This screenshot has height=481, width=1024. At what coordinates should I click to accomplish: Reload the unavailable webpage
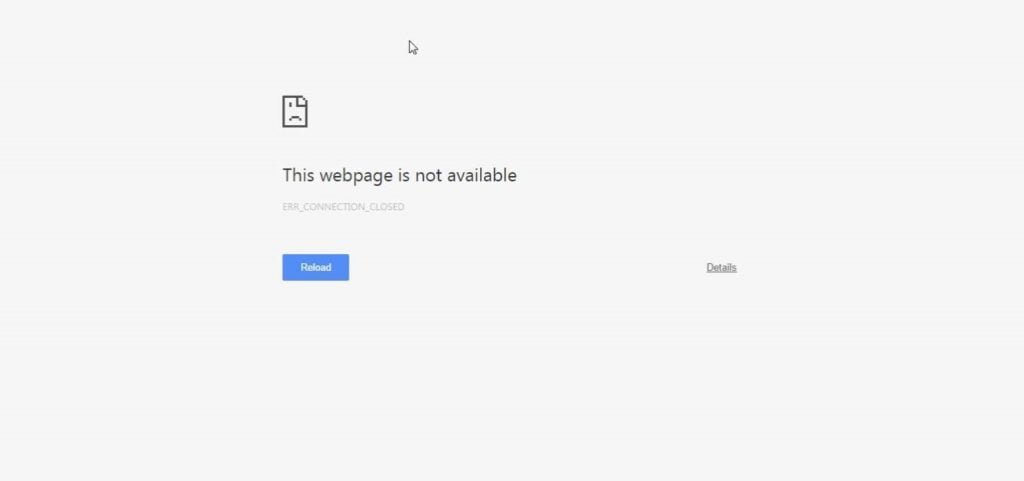(315, 267)
